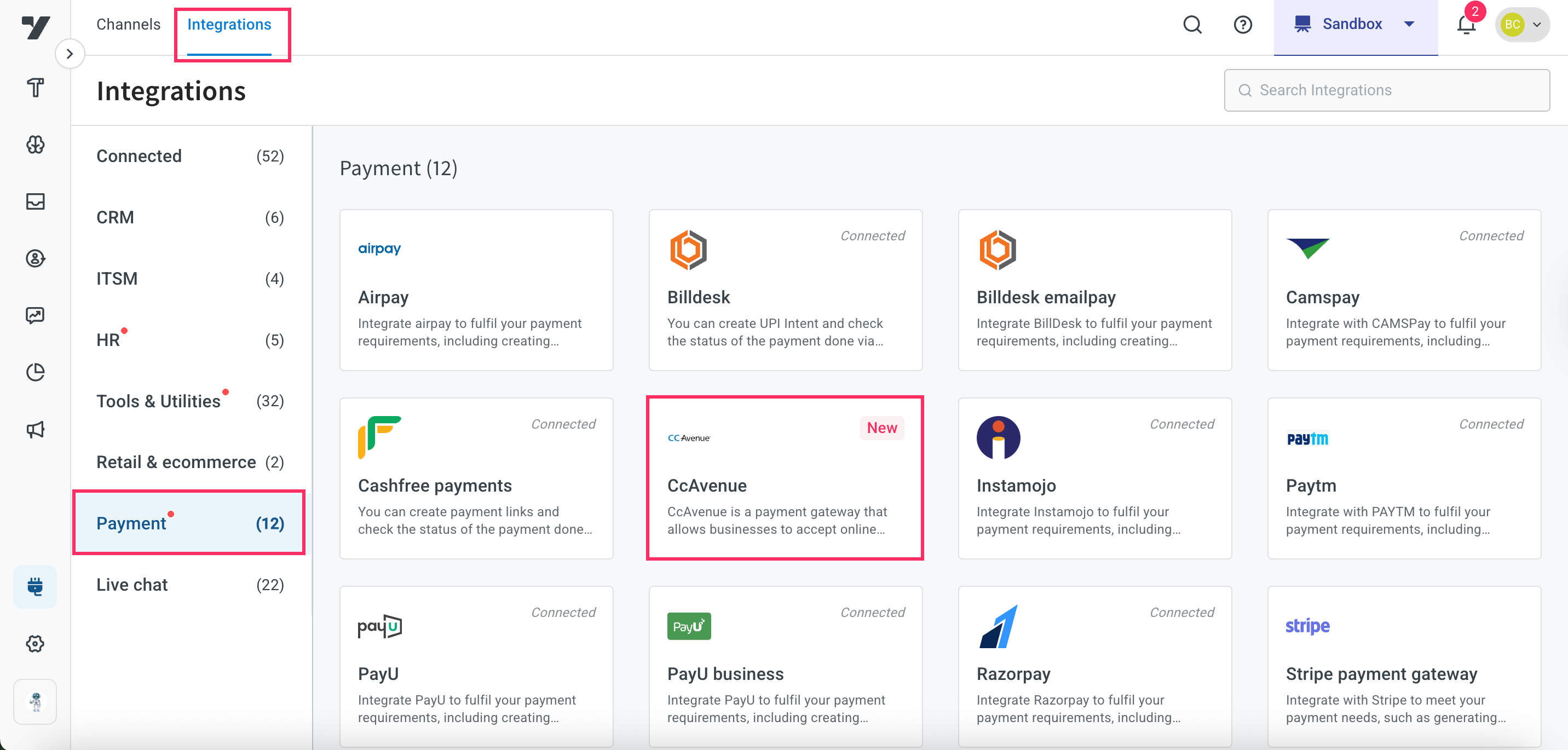Open the user profile circle icon in the sidebar
1568x750 pixels.
coord(35,258)
